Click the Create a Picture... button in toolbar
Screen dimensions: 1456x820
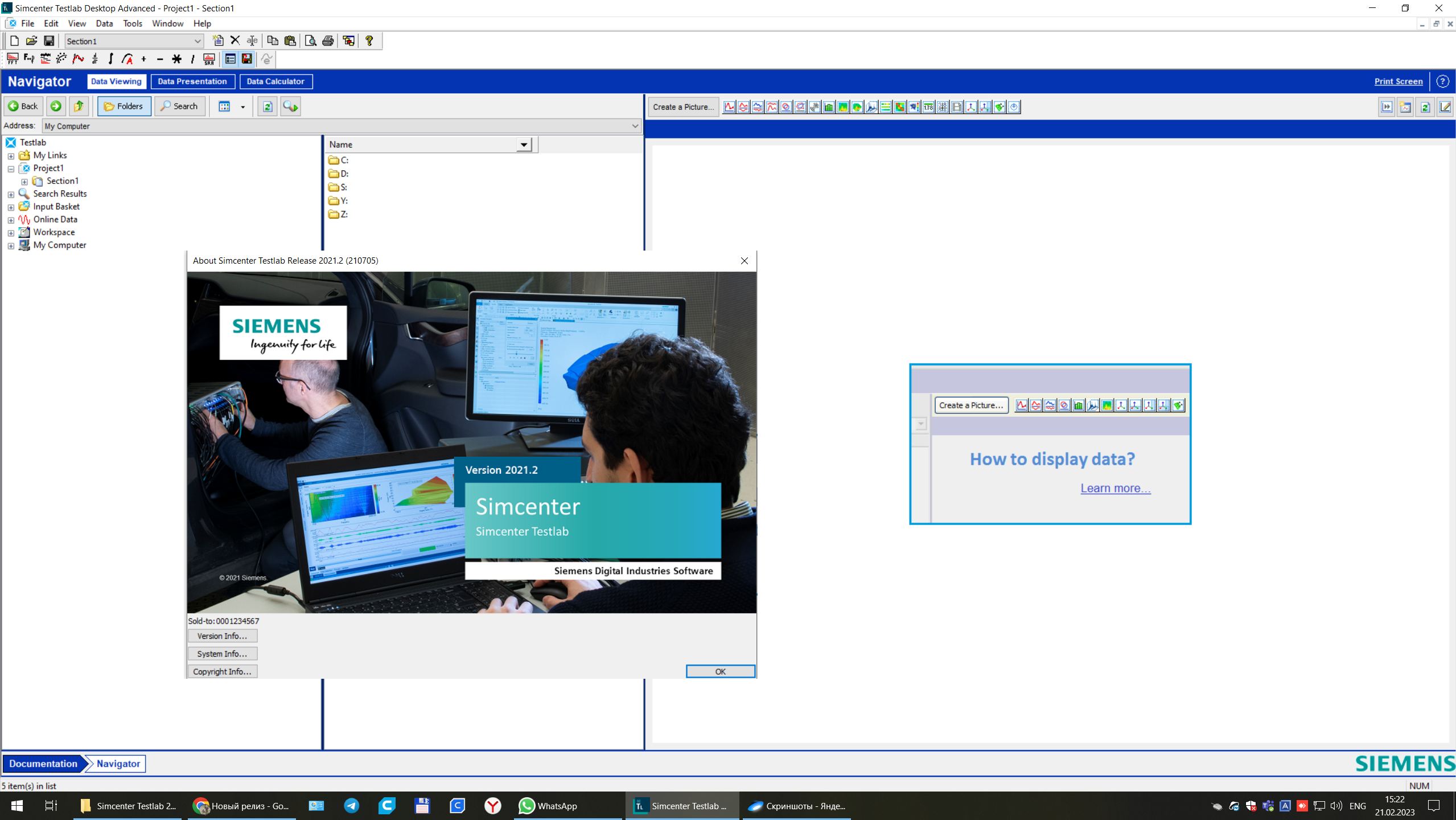coord(683,106)
